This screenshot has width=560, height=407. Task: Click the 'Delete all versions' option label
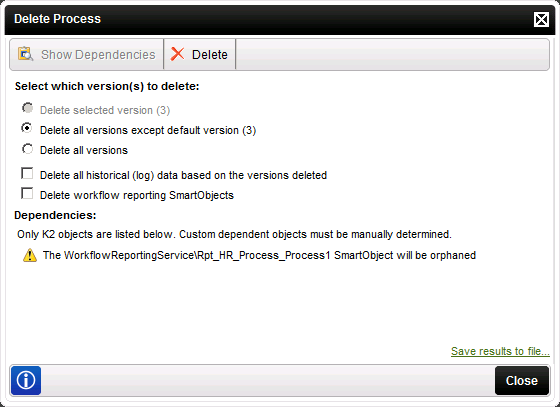[x=84, y=150]
